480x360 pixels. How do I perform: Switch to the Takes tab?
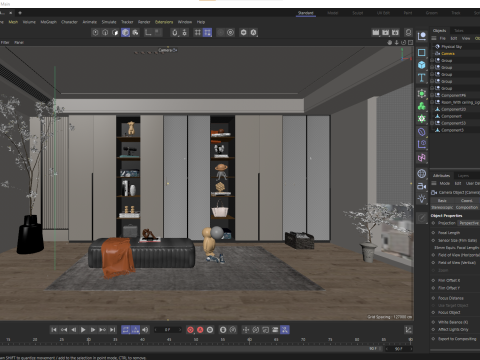459,31
